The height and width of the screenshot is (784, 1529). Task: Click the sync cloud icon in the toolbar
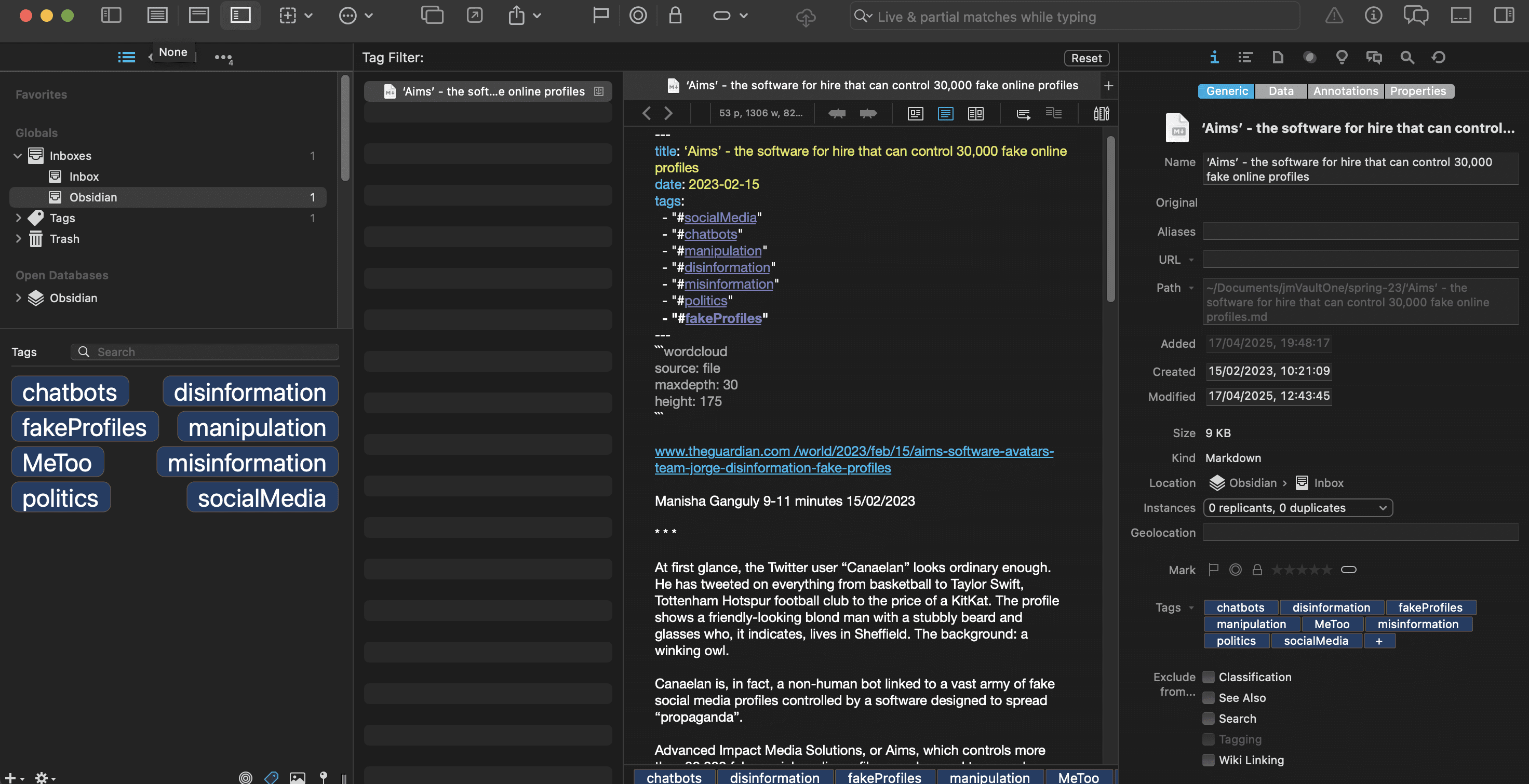point(806,17)
